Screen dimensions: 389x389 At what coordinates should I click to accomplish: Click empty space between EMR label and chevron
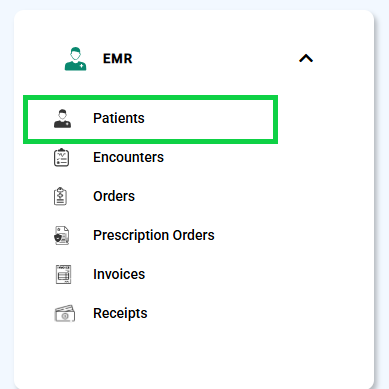click(215, 59)
